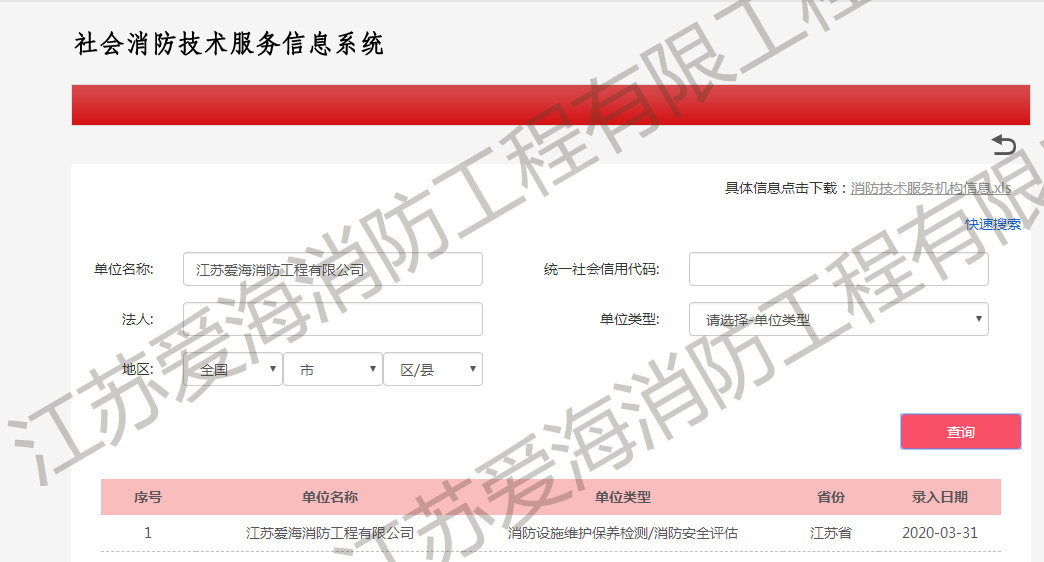Click the back arrow icon
Screen dimensions: 1044x562
pos(1003,144)
